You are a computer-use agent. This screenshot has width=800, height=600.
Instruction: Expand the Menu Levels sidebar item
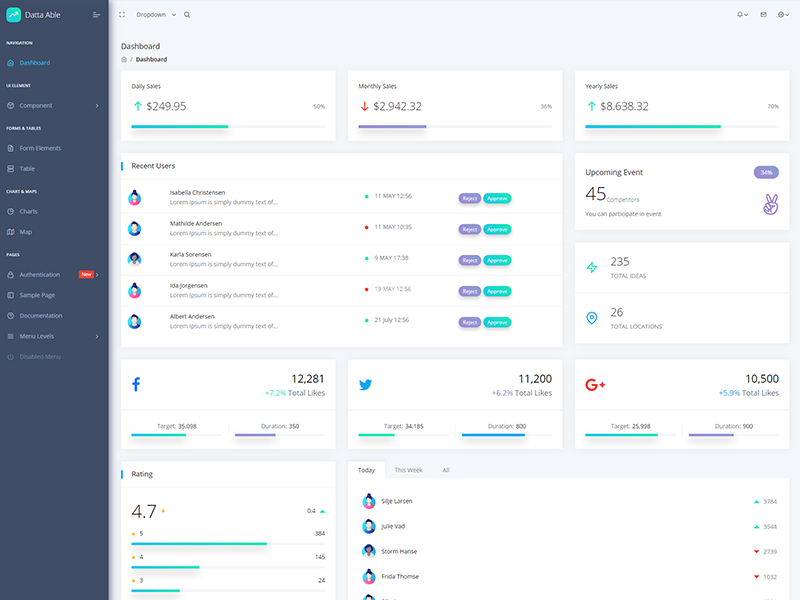pyautogui.click(x=54, y=336)
